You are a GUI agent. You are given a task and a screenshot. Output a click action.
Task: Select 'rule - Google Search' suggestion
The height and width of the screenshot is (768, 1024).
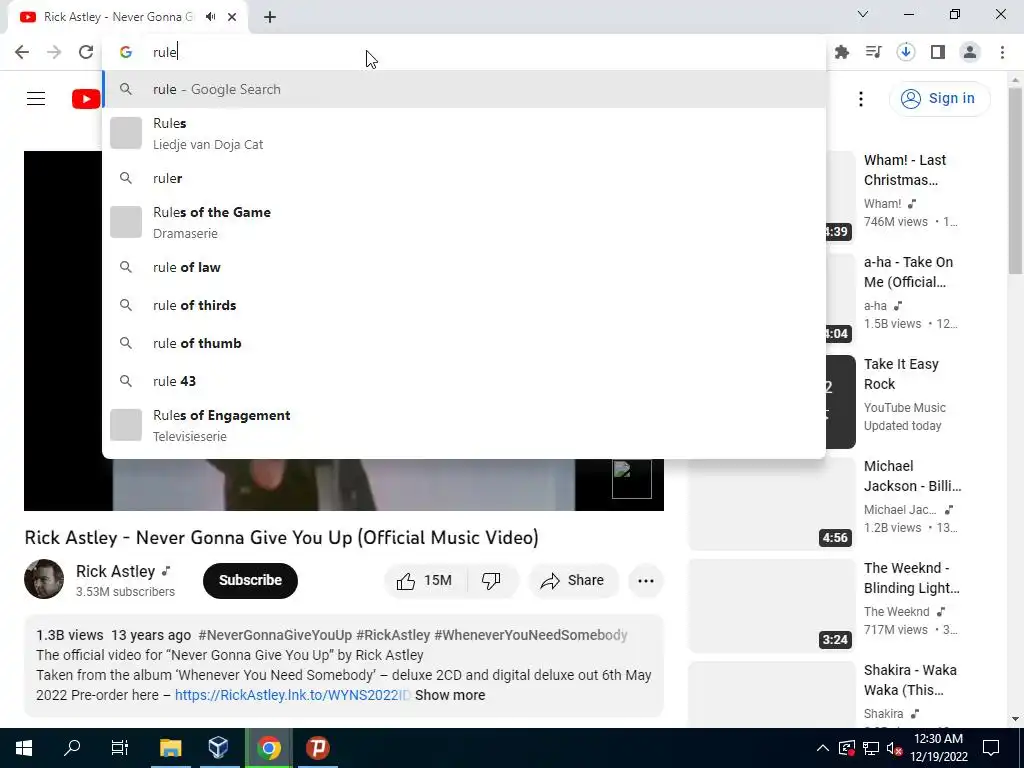point(464,89)
